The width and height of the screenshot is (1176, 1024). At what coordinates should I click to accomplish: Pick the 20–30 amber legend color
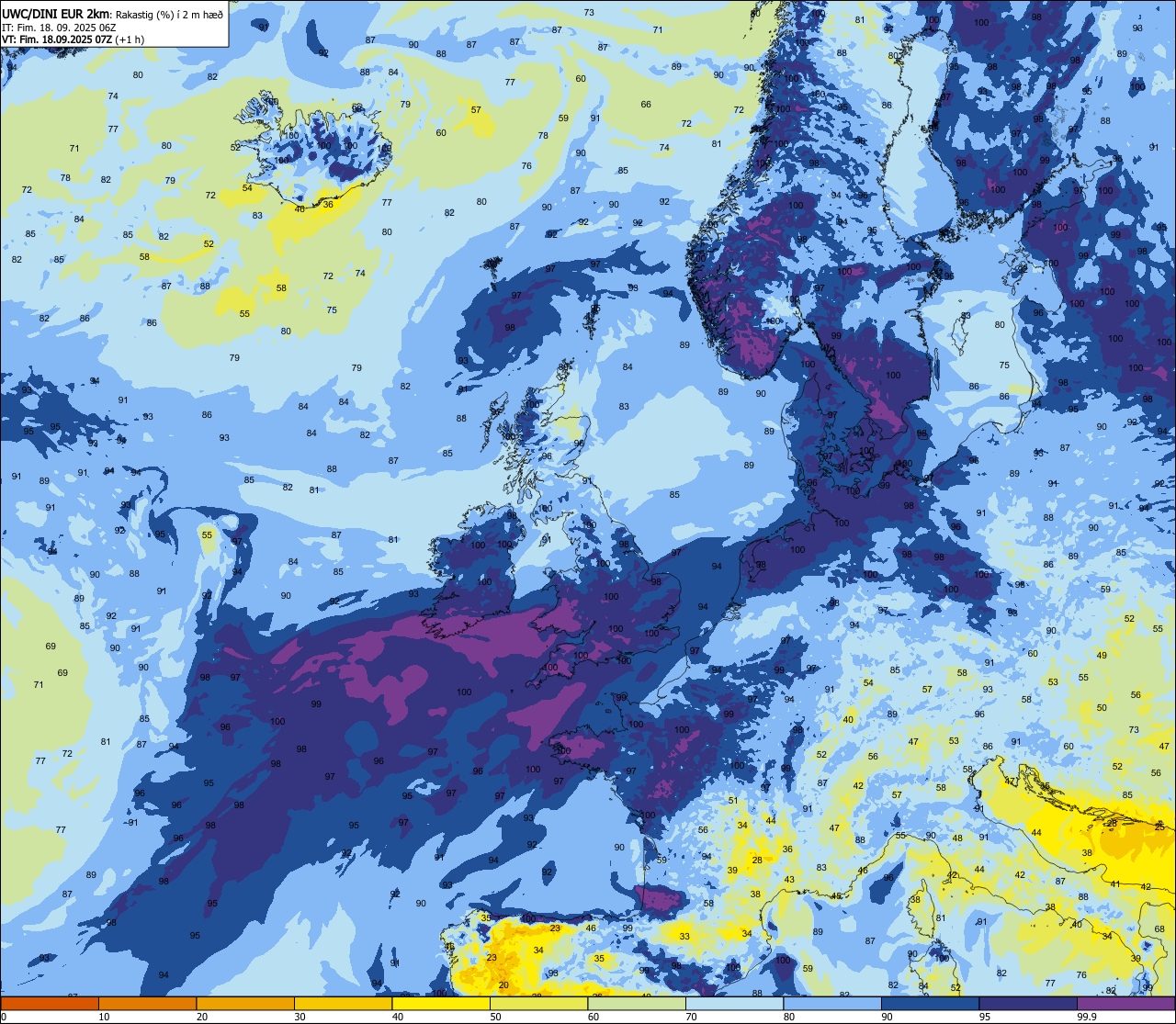coord(245,1003)
